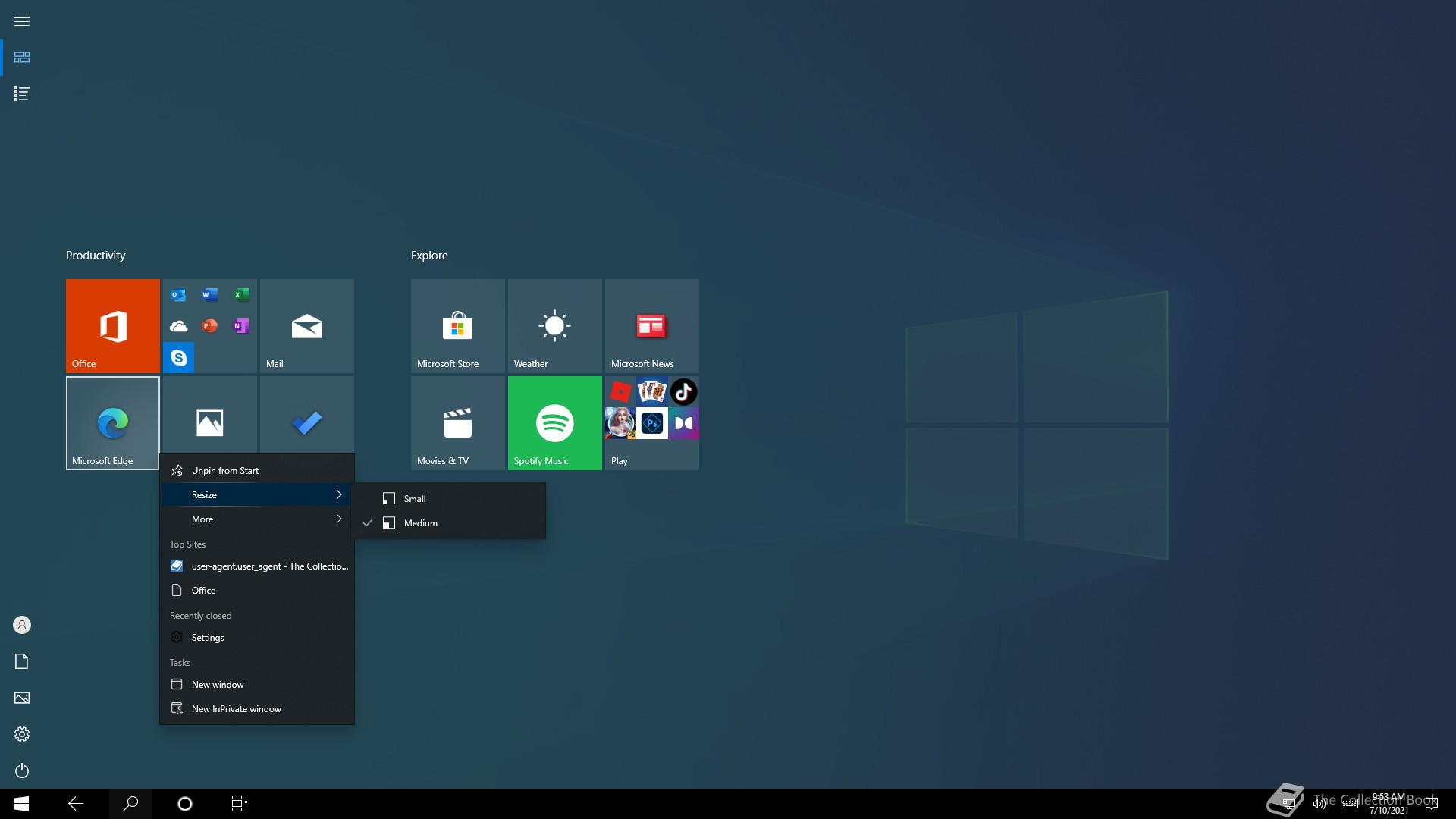The width and height of the screenshot is (1456, 819).
Task: Open the Mail tile
Action: tap(307, 326)
